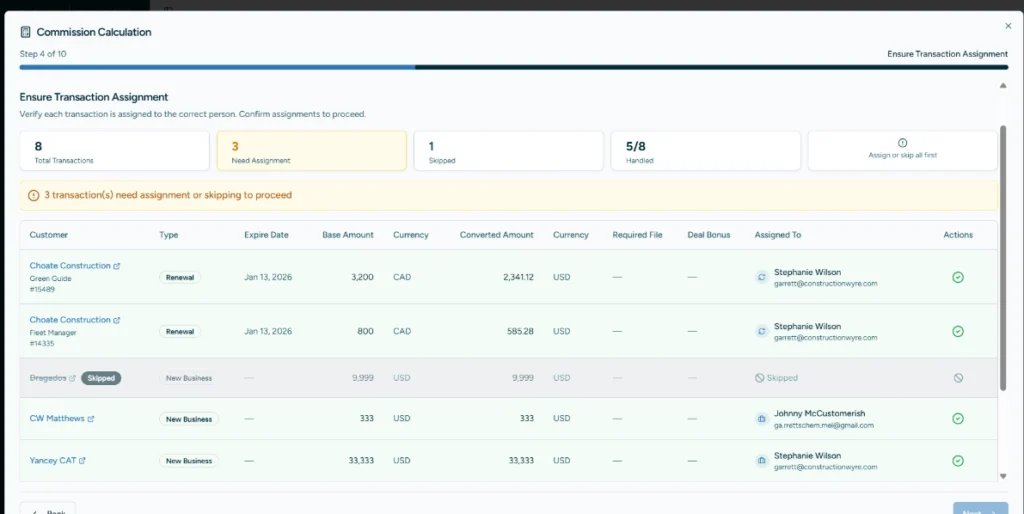Click the step progress bar at the top
The width and height of the screenshot is (1024, 514).
click(x=512, y=68)
